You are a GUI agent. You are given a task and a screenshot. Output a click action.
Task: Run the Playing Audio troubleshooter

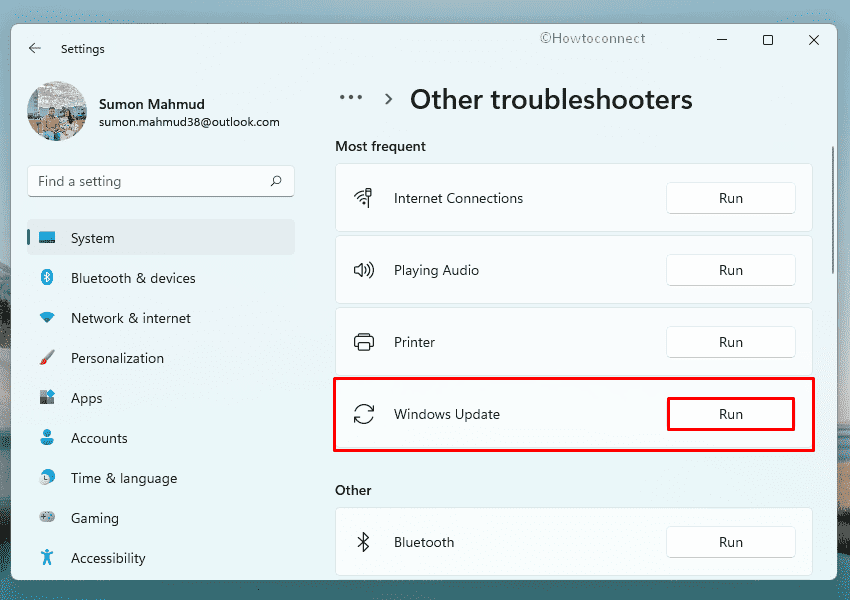pyautogui.click(x=731, y=270)
